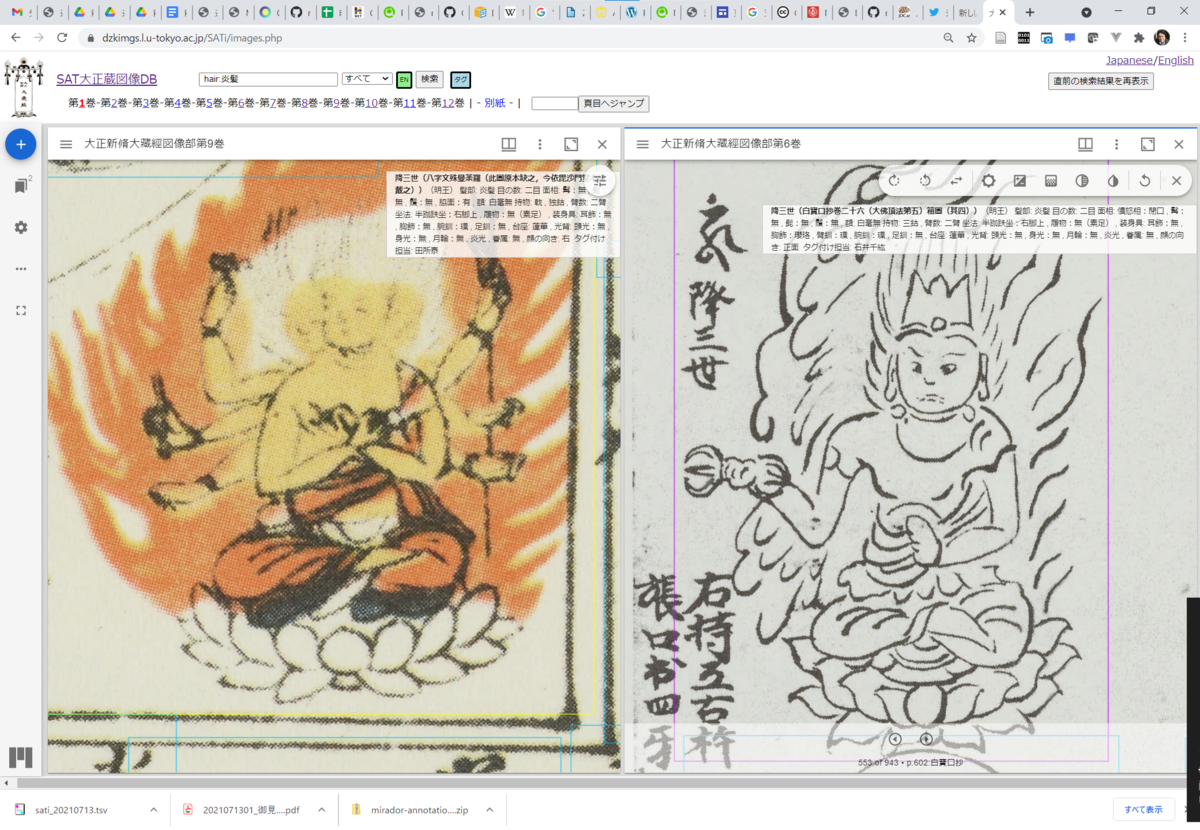Click the hair:炎髪 search field
Image resolution: width=1200 pixels, height=830 pixels.
click(x=268, y=79)
